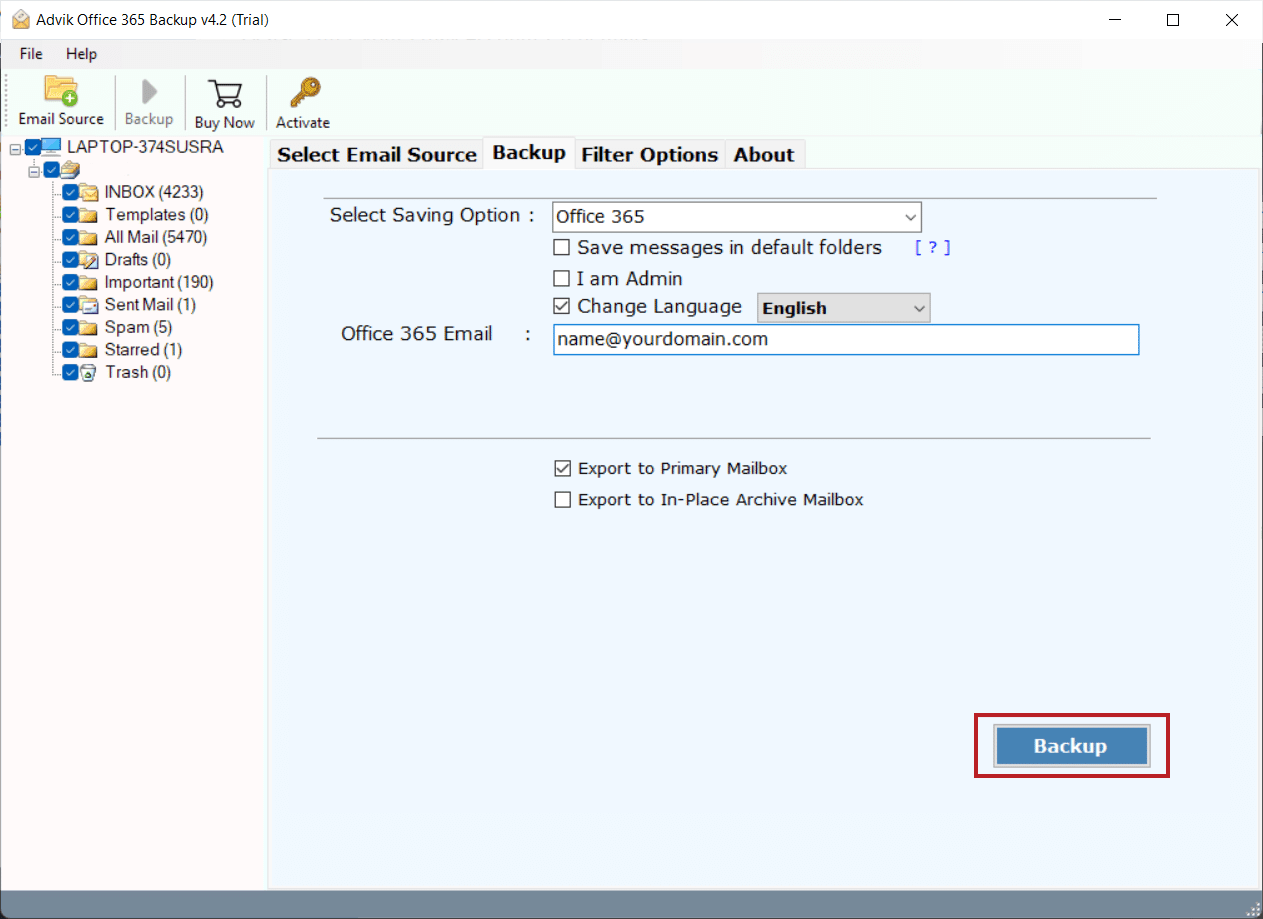Select the Trash (0) tree item
Viewport: 1263px width, 919px height.
pos(138,372)
